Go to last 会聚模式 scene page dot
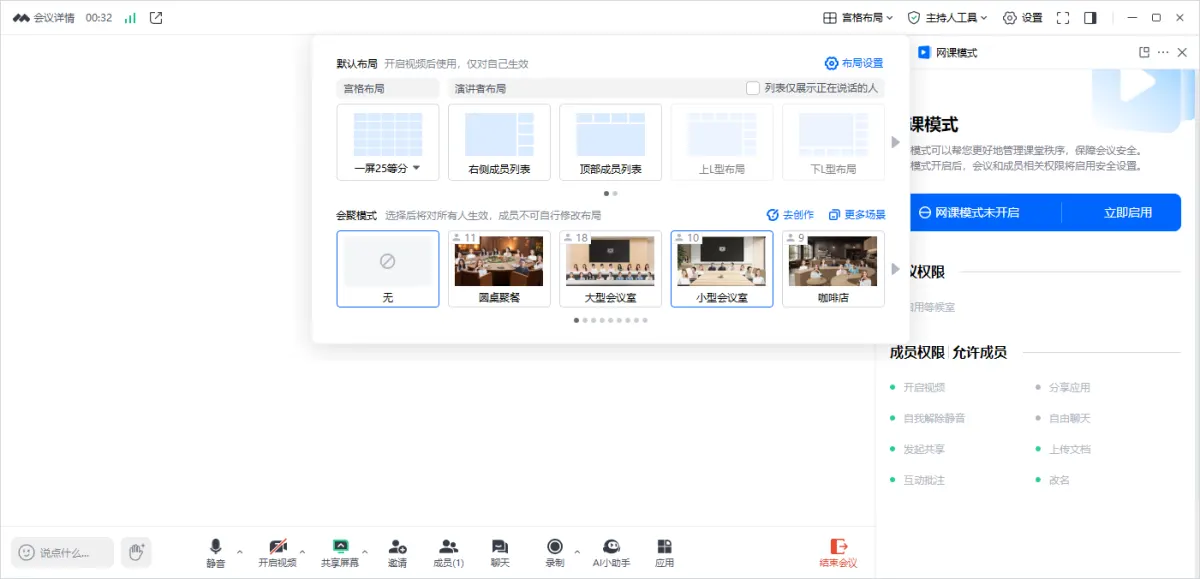The width and height of the screenshot is (1200, 579). pos(645,320)
